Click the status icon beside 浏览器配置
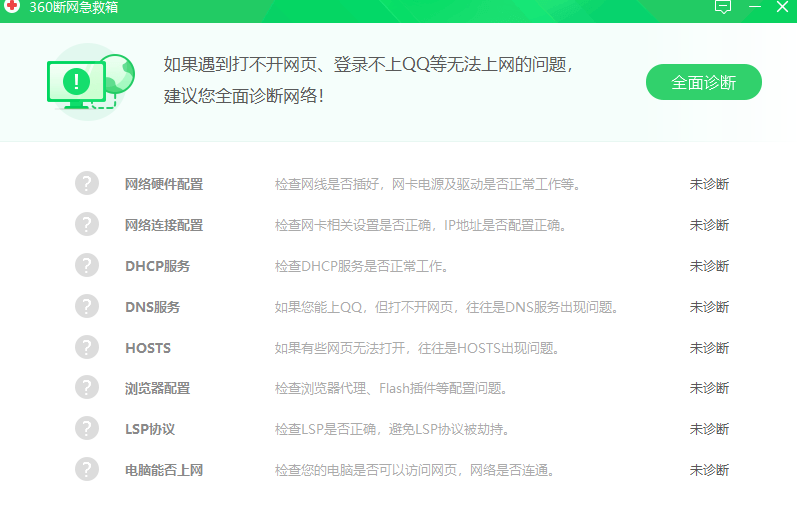This screenshot has height=511, width=797. 87,388
